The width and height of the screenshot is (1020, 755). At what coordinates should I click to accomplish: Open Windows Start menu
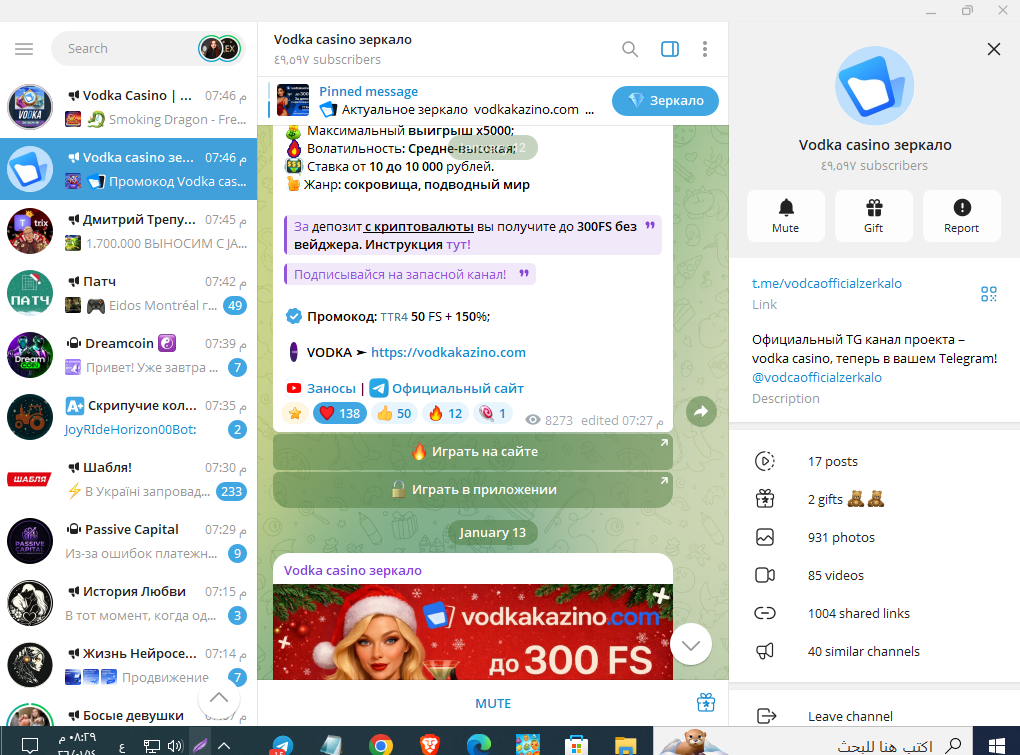(x=997, y=743)
